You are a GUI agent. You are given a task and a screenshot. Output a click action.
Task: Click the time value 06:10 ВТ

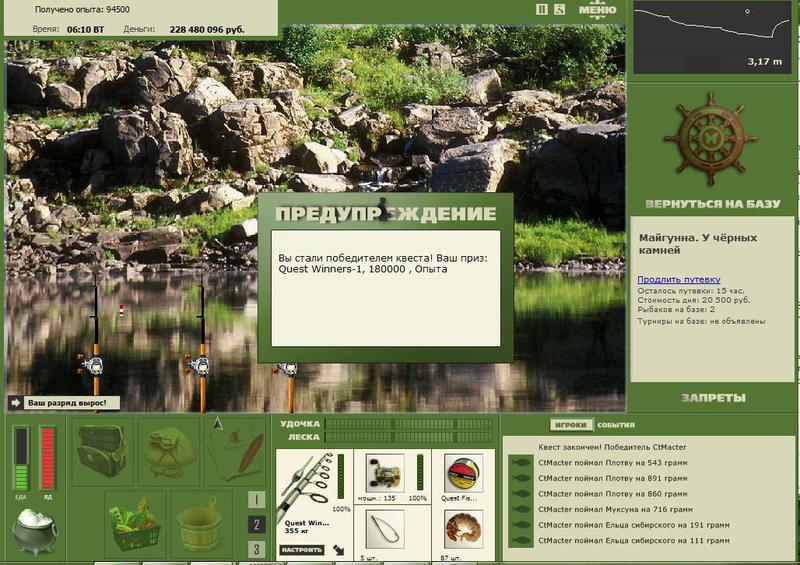click(85, 30)
